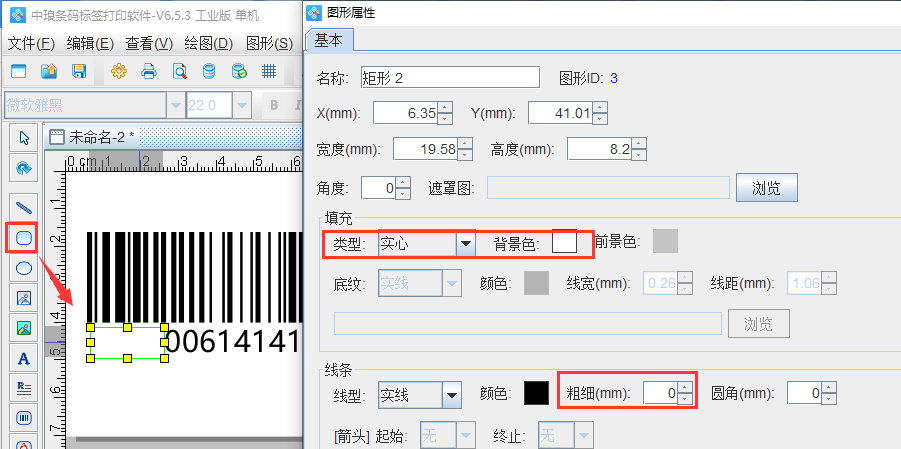Open the line style dropdown showing 实线
The width and height of the screenshot is (901, 449).
(x=451, y=395)
